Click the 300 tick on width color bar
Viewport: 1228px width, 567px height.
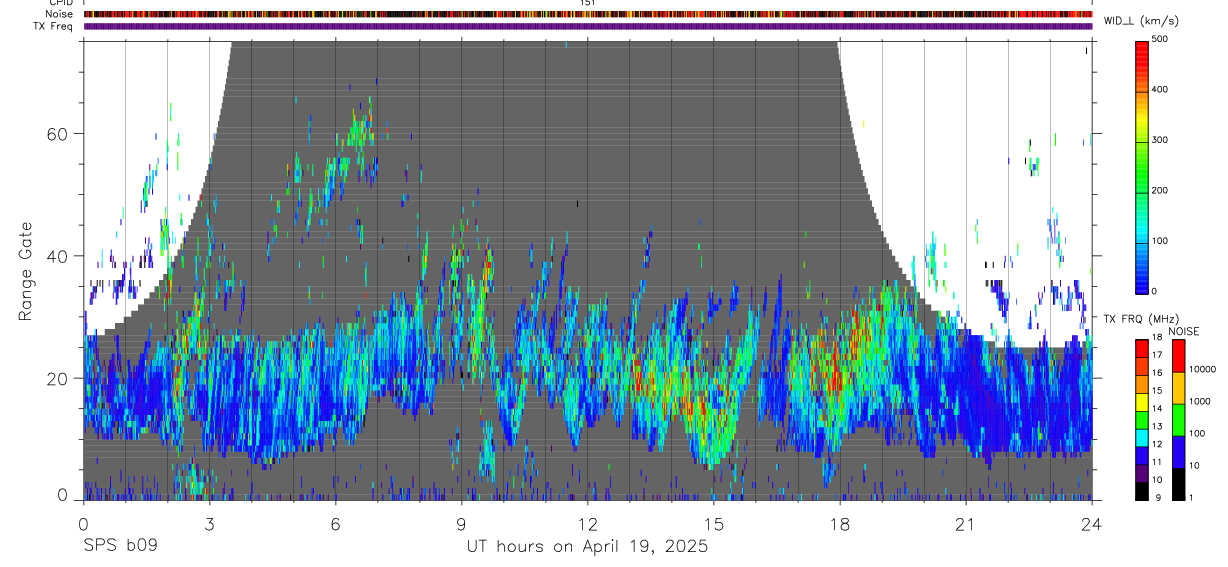1161,140
